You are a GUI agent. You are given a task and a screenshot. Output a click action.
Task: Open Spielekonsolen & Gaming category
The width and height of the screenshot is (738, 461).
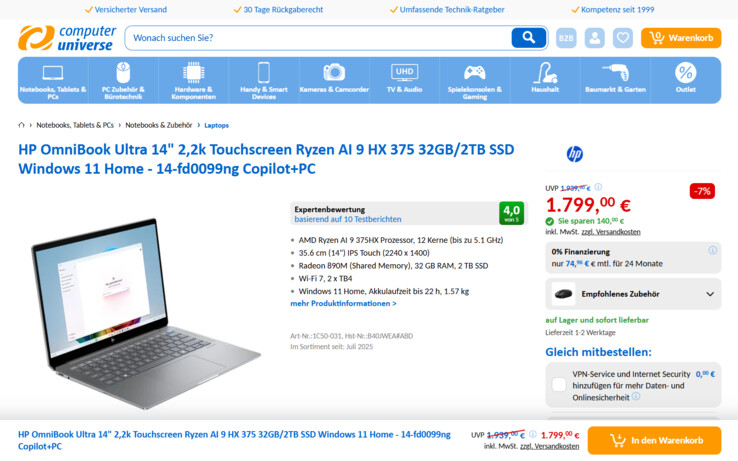474,81
